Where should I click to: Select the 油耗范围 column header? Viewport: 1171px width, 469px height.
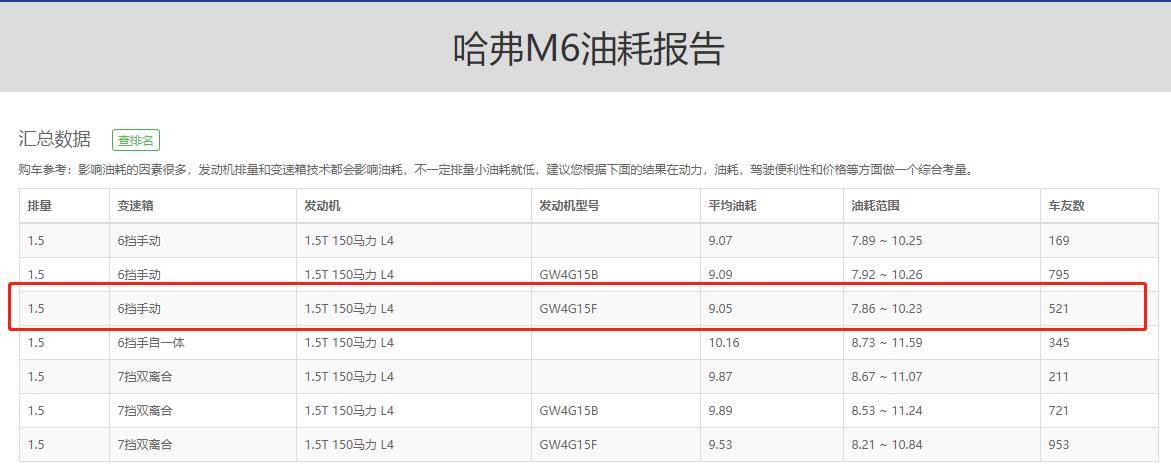(875, 205)
